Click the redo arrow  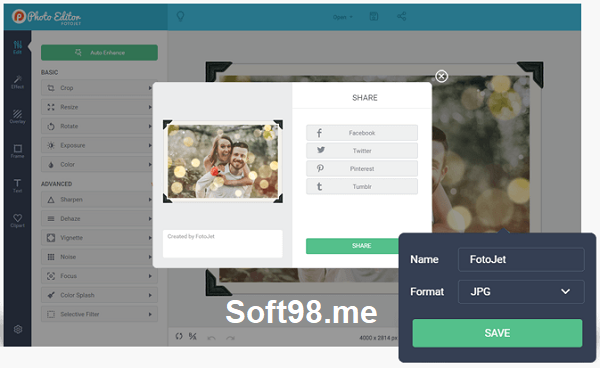tap(230, 338)
